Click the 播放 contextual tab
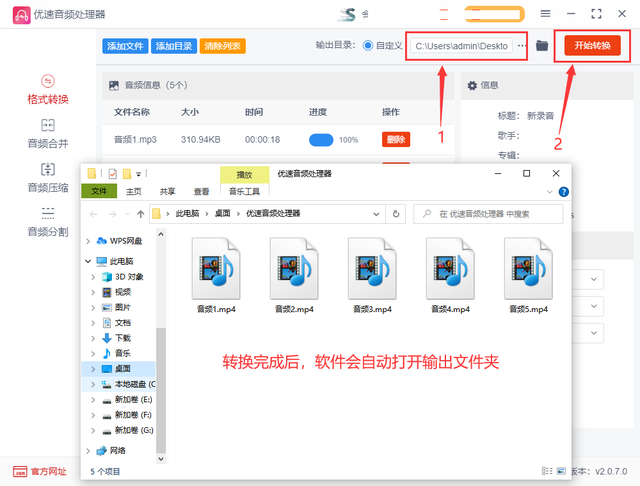The width and height of the screenshot is (640, 486). (244, 175)
